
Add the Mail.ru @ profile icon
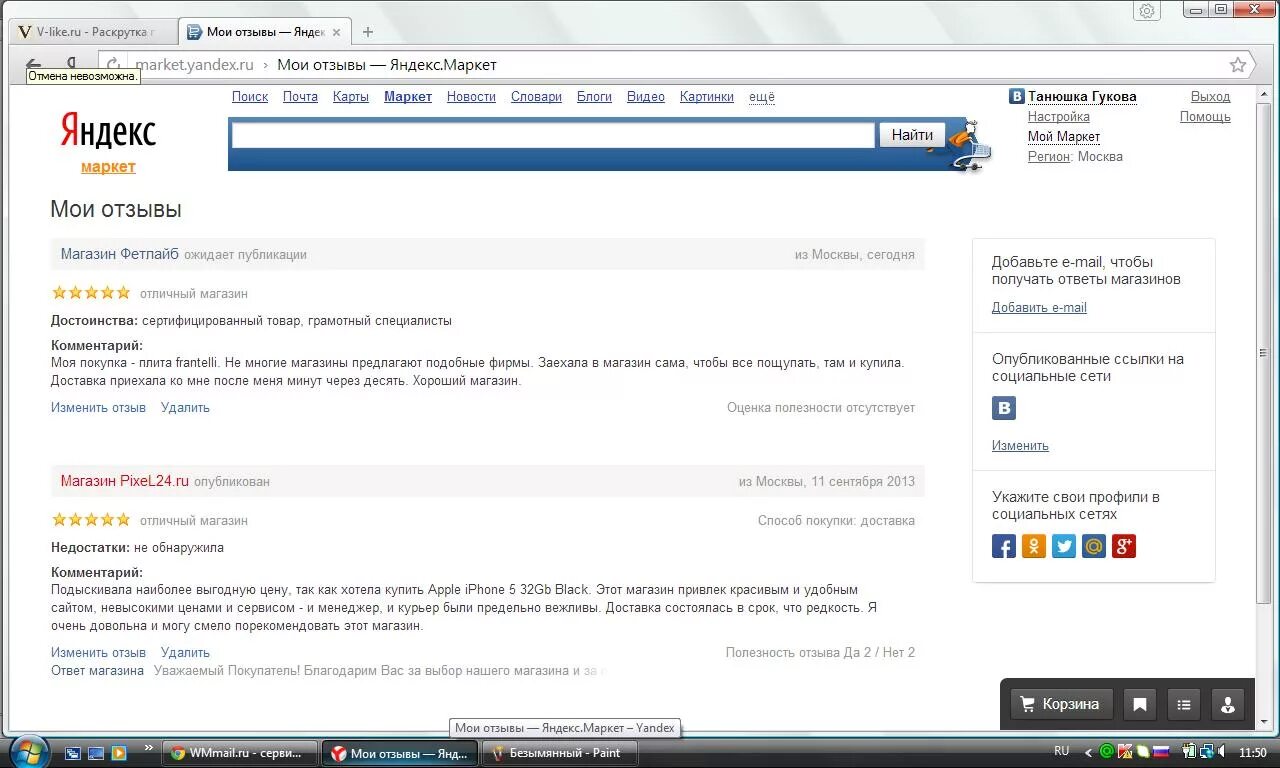(1094, 546)
